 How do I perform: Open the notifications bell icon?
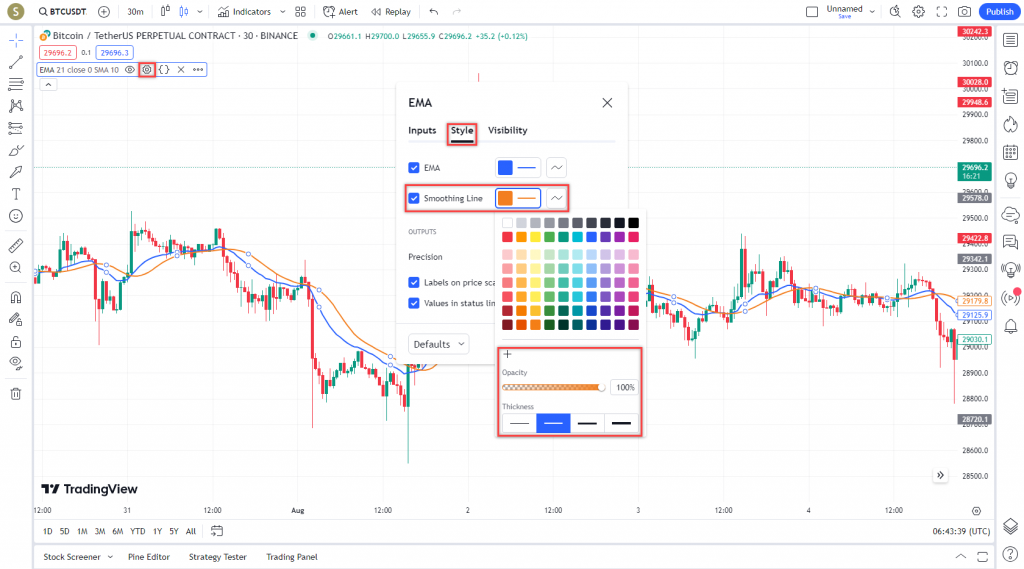pyautogui.click(x=1010, y=326)
